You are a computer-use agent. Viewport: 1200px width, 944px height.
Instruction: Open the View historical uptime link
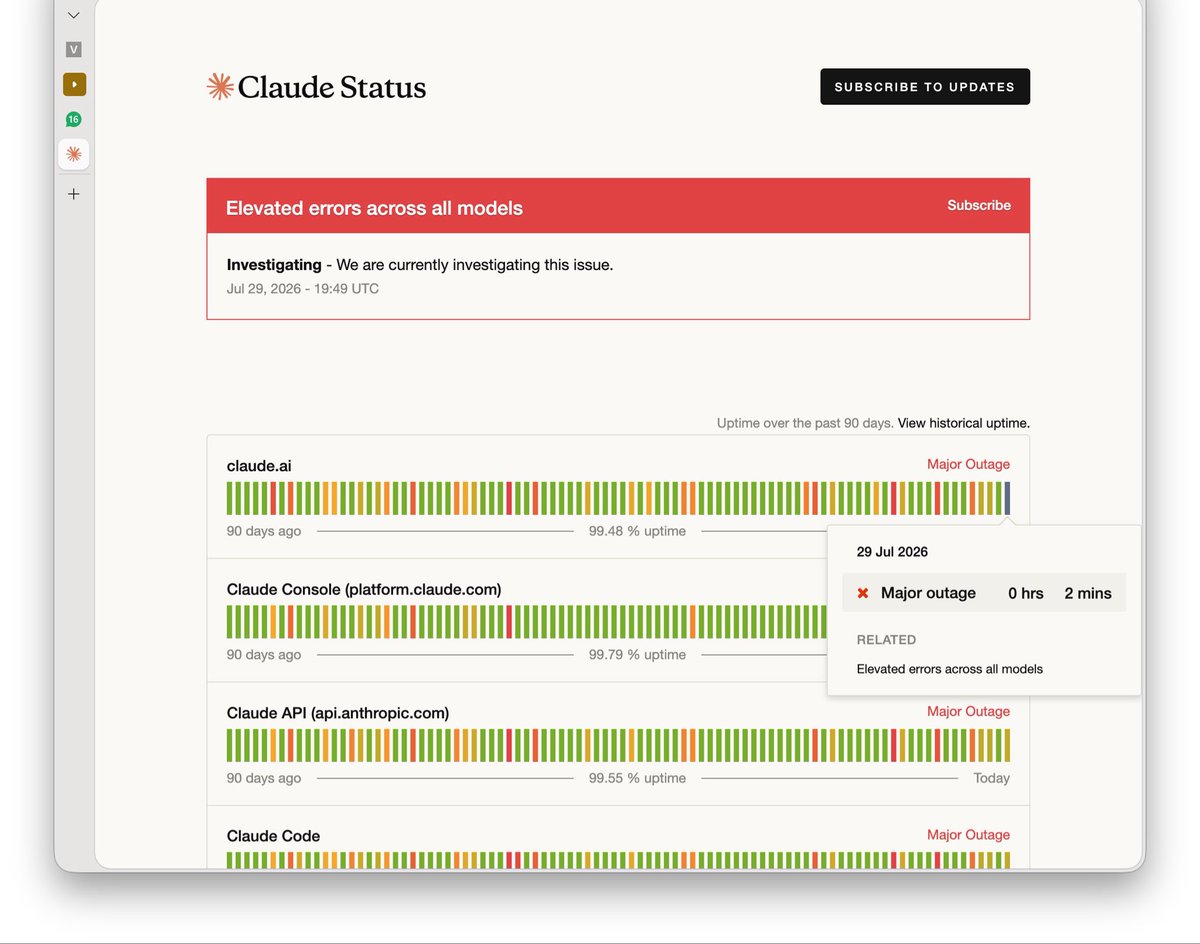tap(963, 423)
